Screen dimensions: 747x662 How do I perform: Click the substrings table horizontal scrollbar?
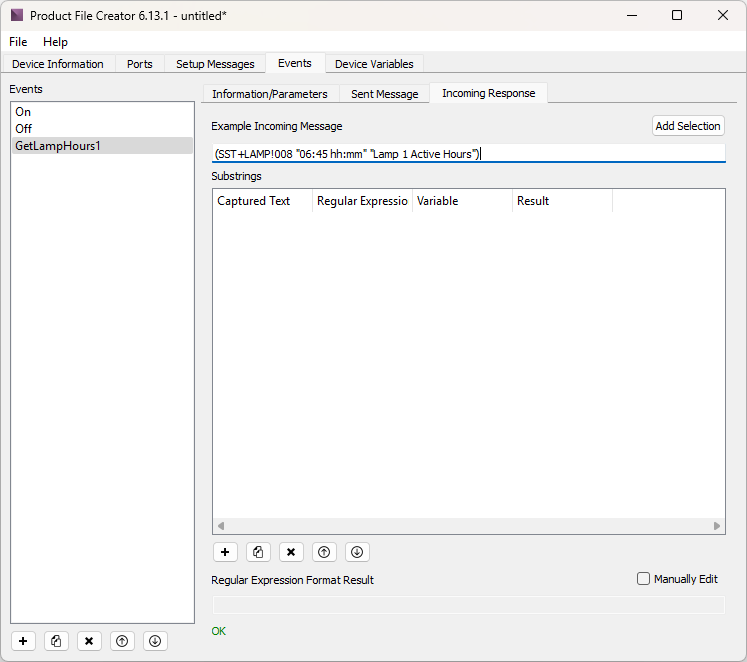468,526
